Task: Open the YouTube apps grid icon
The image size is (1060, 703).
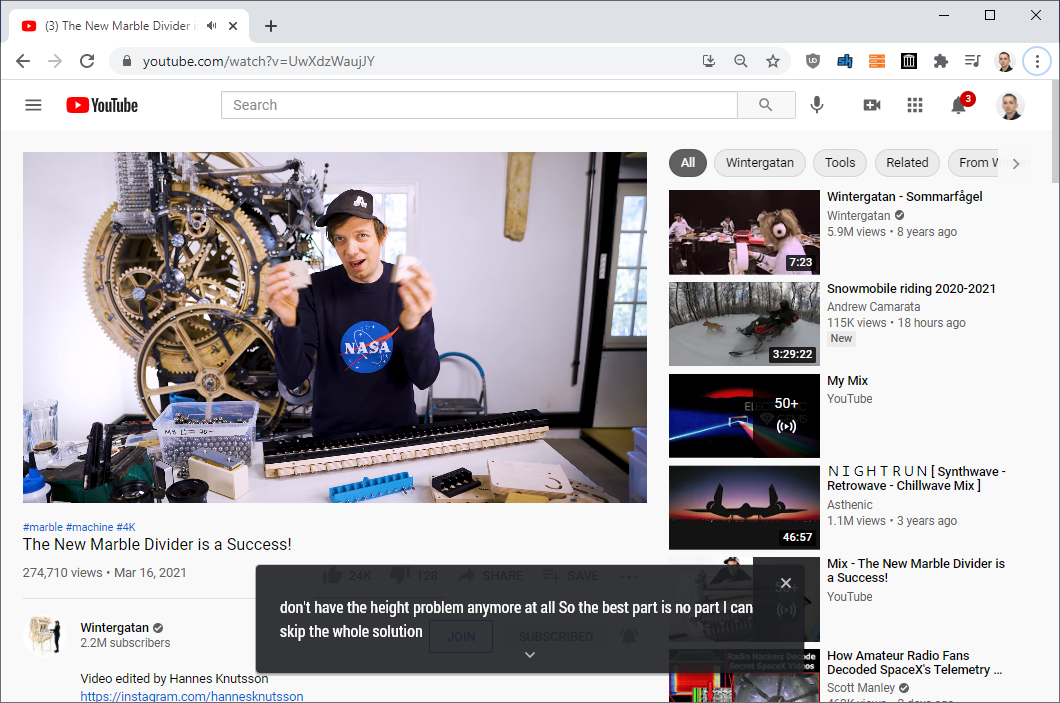Action: (915, 105)
